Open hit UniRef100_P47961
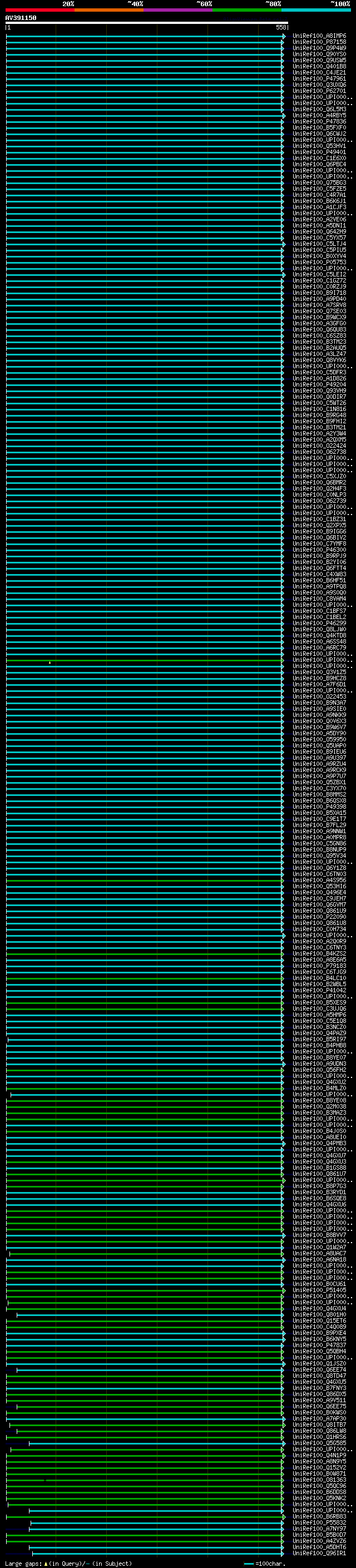 [x=319, y=78]
